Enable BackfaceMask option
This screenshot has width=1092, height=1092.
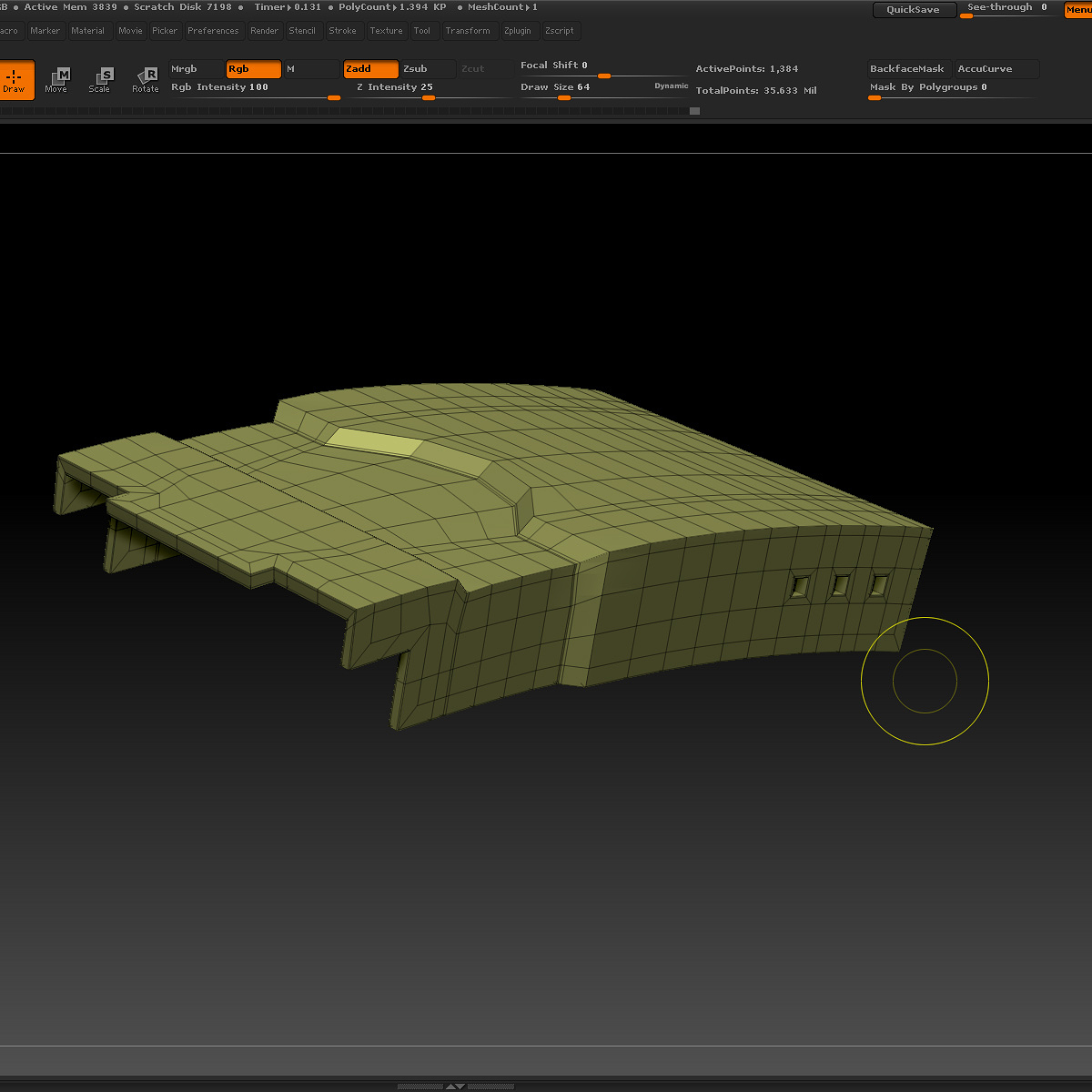[909, 69]
